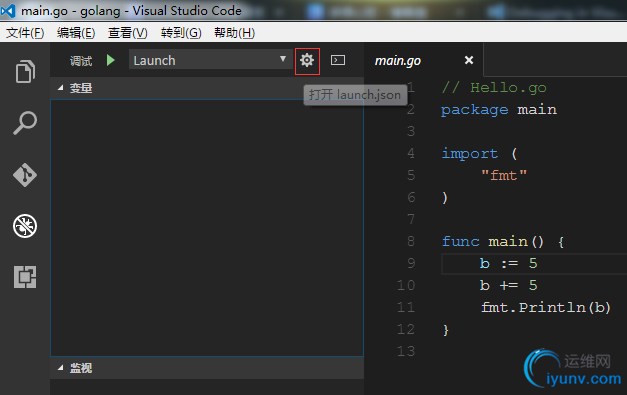Open the Explorer files view
This screenshot has width=627, height=395.
click(25, 71)
